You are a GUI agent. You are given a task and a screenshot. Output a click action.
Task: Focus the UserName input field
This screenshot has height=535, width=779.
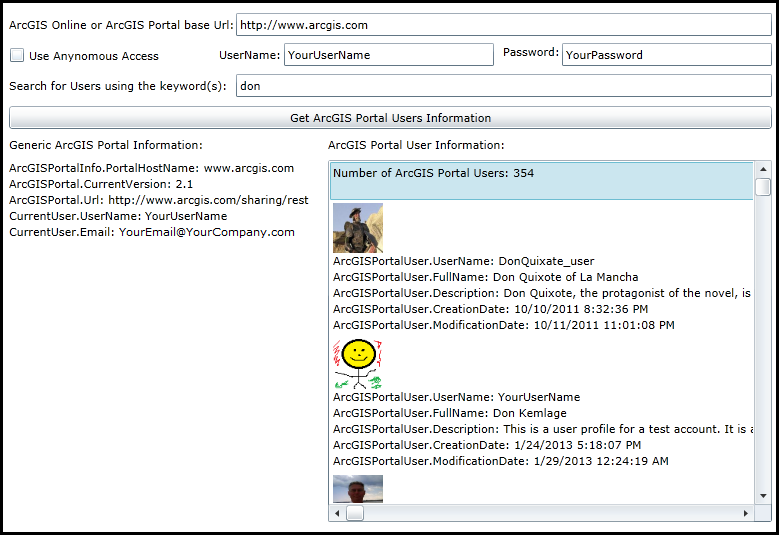pyautogui.click(x=389, y=55)
